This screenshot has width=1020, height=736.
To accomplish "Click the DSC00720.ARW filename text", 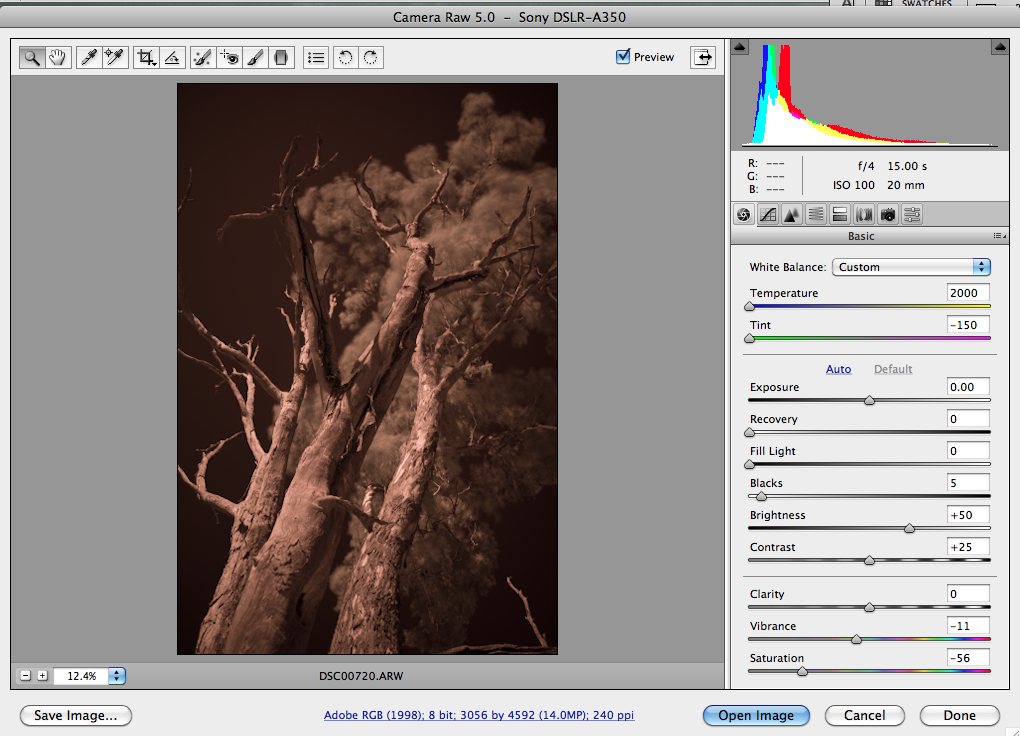I will coord(361,675).
